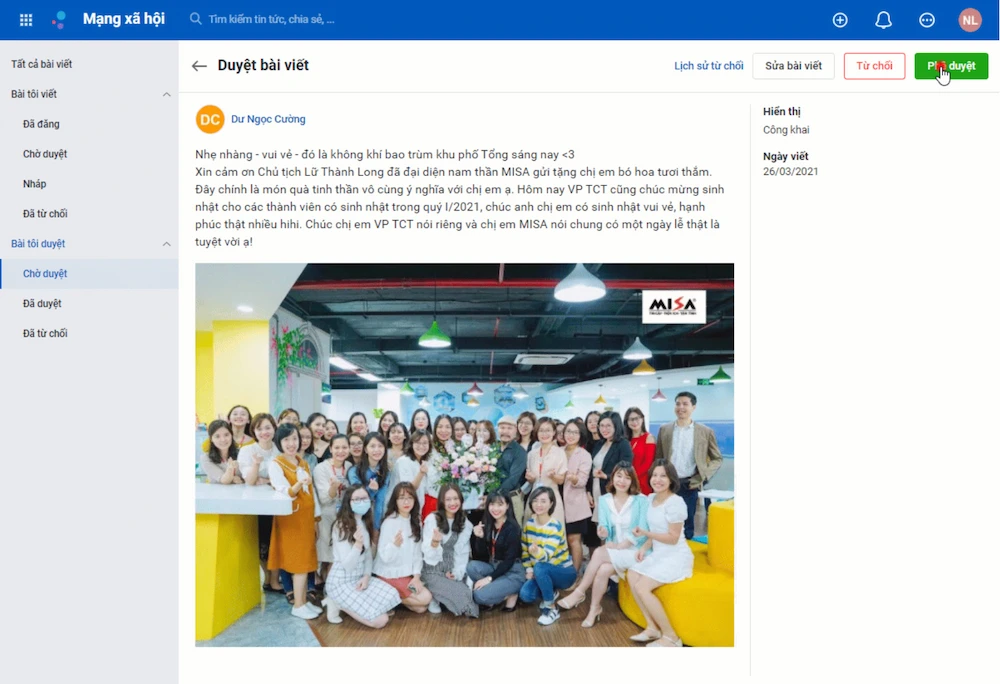Click the Mạng xã hội logo icon
Screen dimensions: 1000x684
(59, 20)
